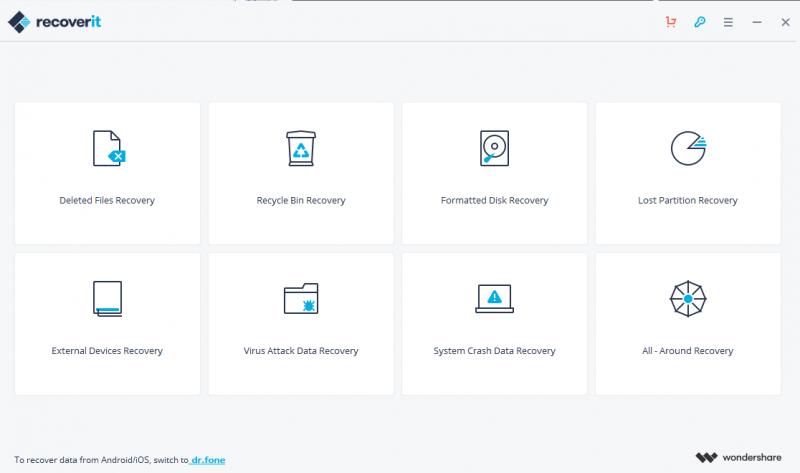Select "All - Around Recovery" label

[688, 351]
